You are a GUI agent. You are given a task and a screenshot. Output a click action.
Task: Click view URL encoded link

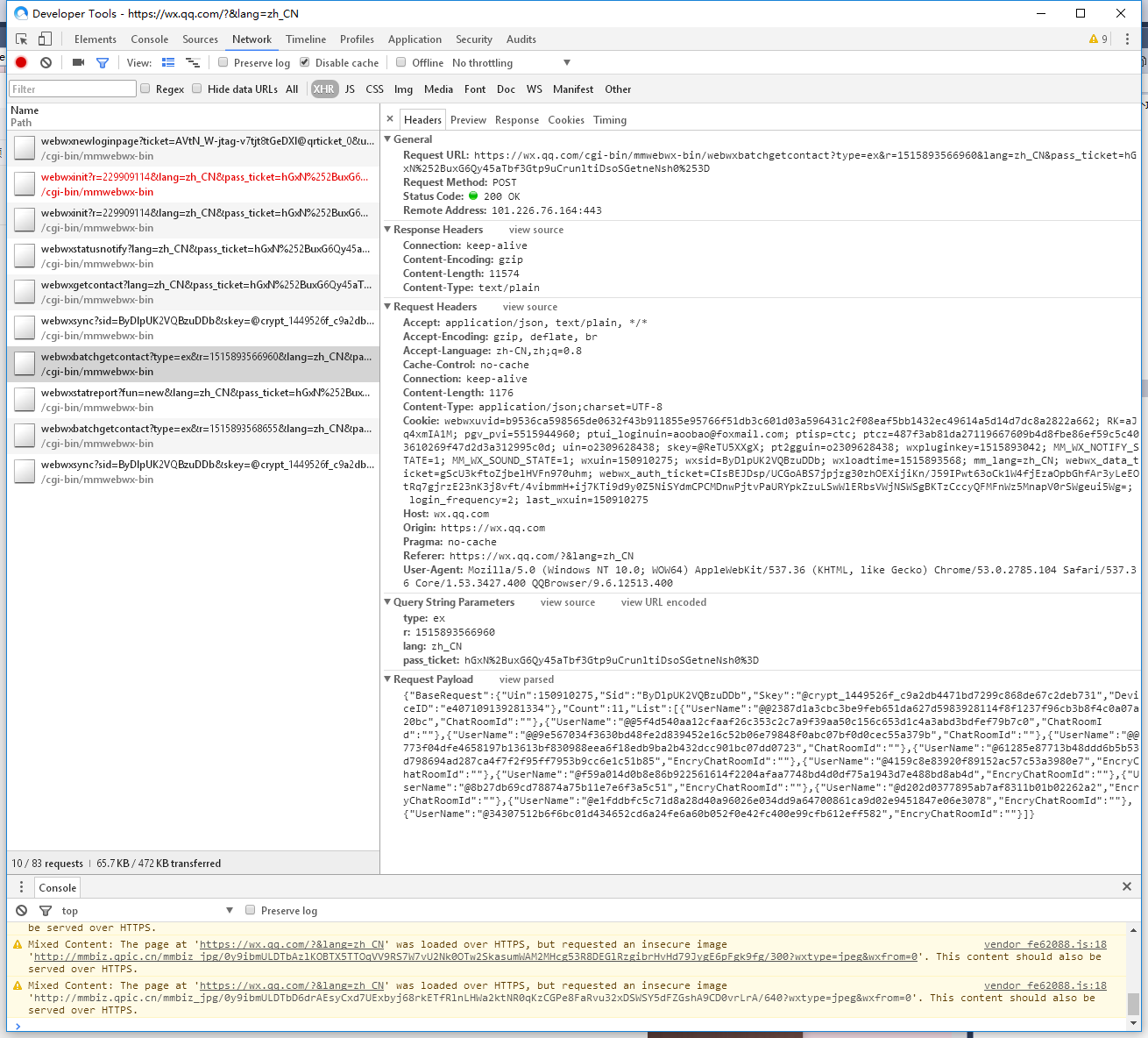click(663, 602)
